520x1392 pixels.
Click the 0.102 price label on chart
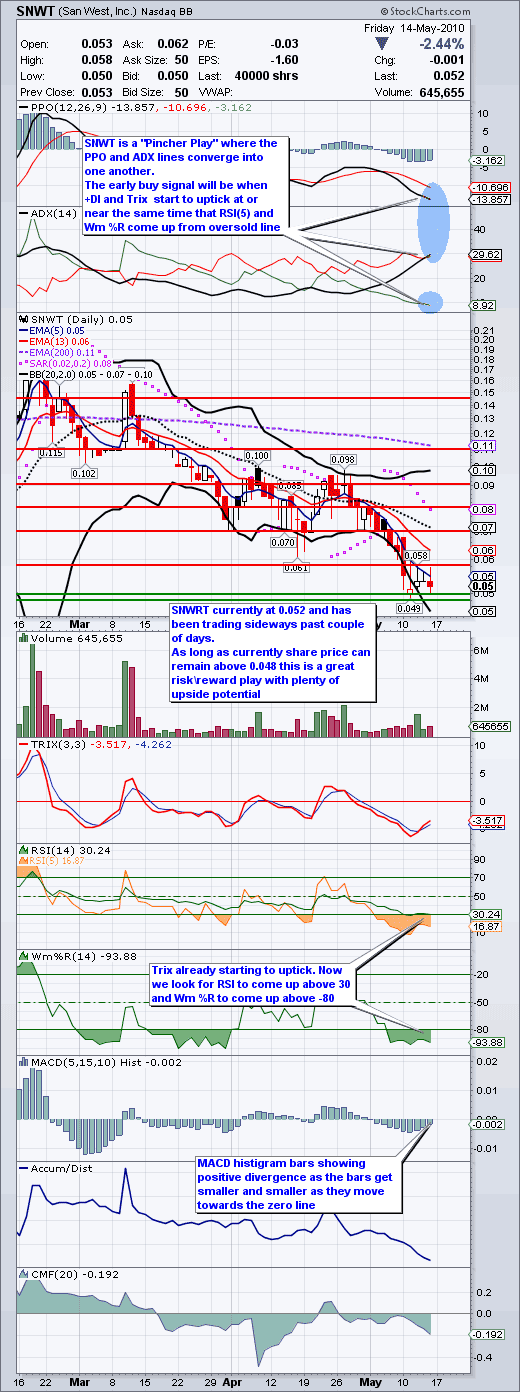pos(84,474)
